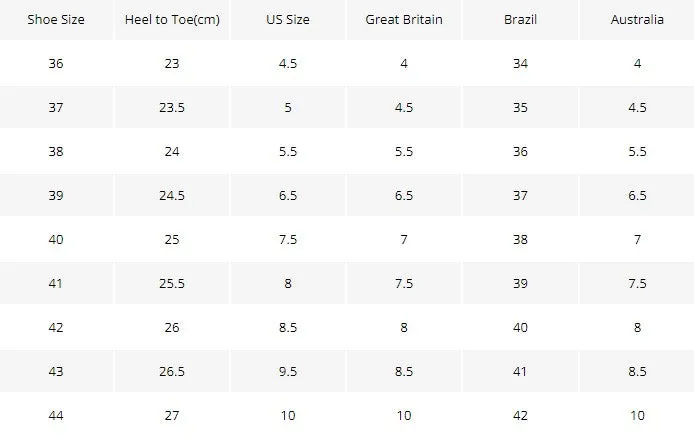Click the Brazil column header
This screenshot has width=694, height=435.
520,19
